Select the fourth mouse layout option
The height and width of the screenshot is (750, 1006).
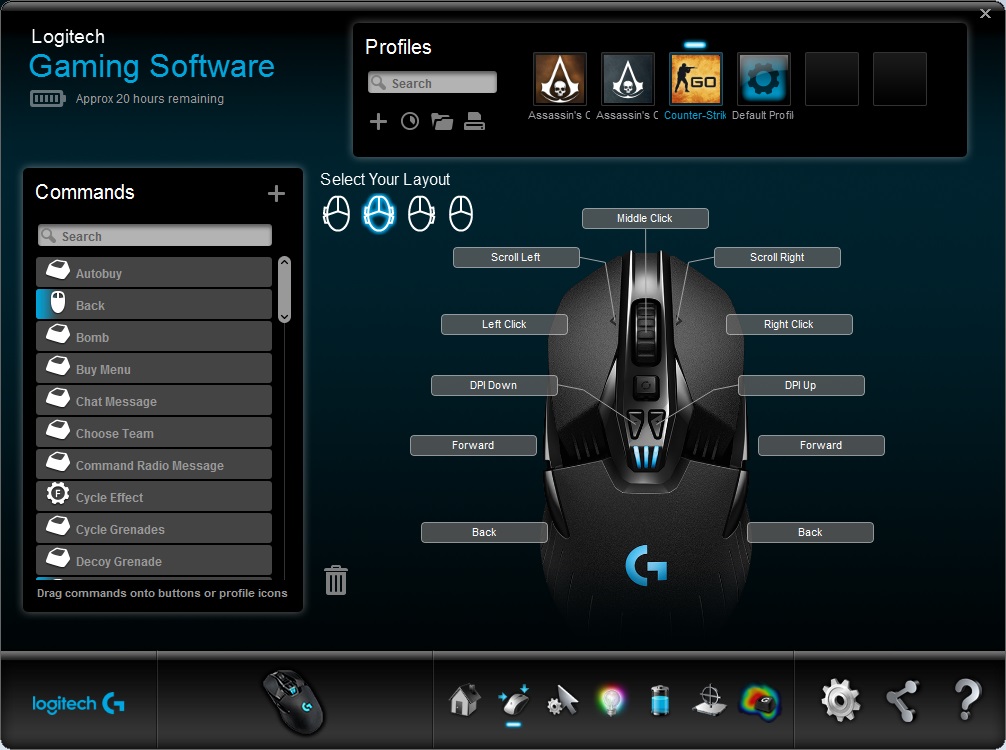click(x=461, y=214)
